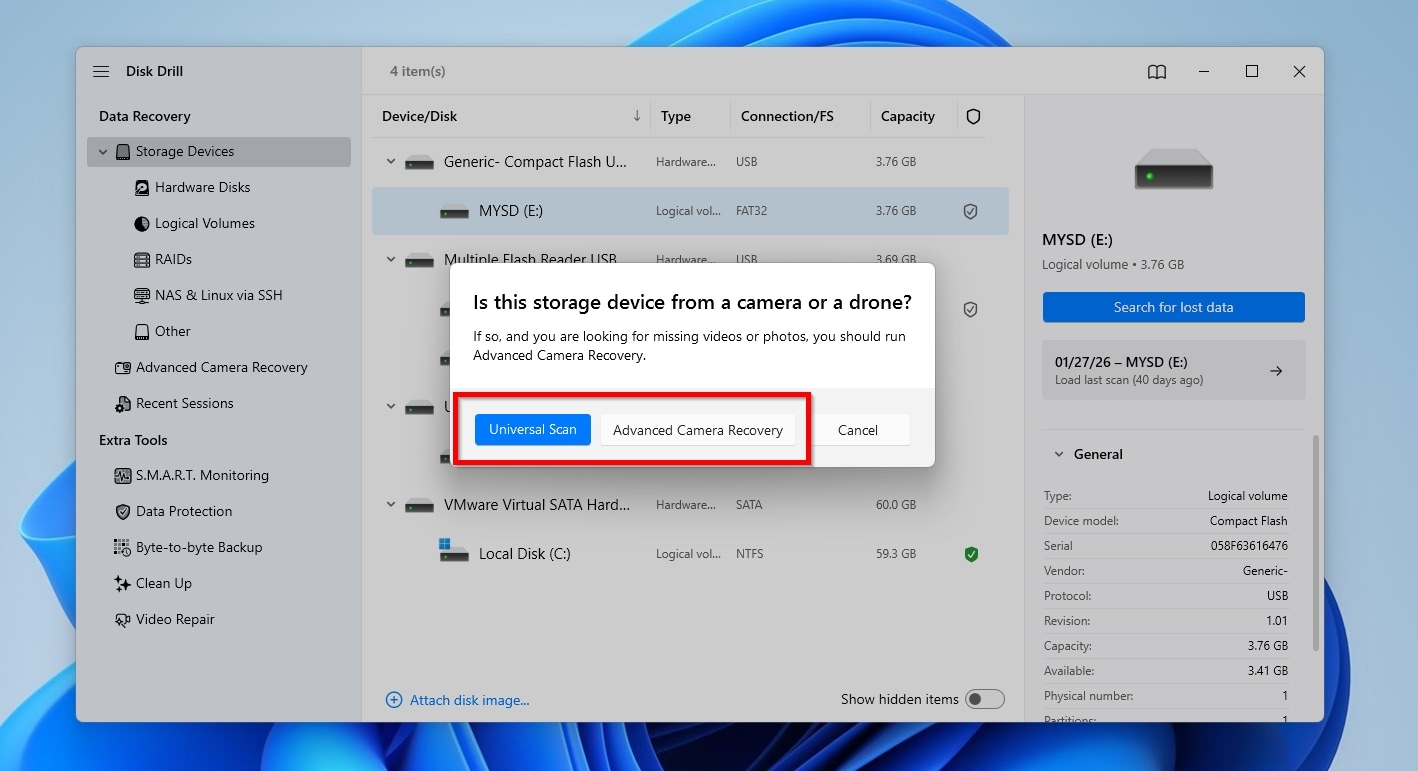Viewport: 1418px width, 771px height.
Task: Open the help book icon in title bar
Action: coord(1157,72)
